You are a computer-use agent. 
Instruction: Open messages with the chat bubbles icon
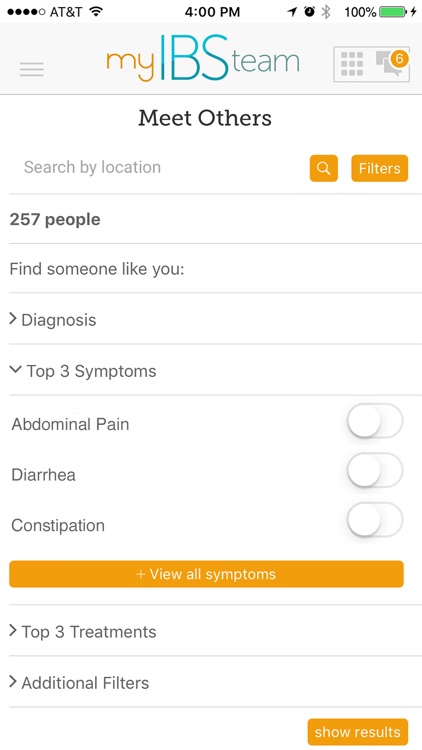point(389,65)
